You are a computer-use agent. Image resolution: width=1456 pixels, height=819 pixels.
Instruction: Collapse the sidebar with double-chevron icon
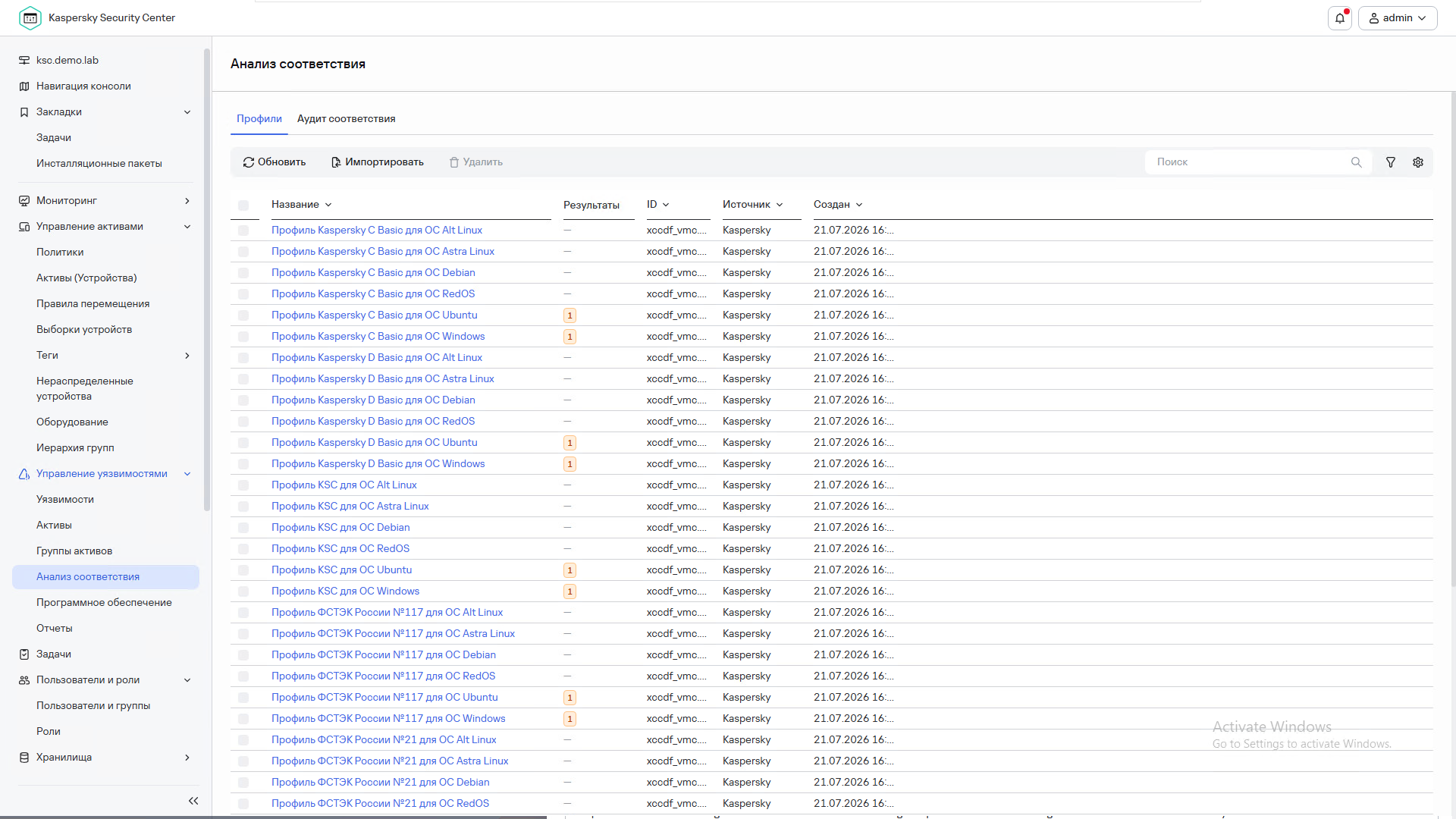tap(193, 801)
